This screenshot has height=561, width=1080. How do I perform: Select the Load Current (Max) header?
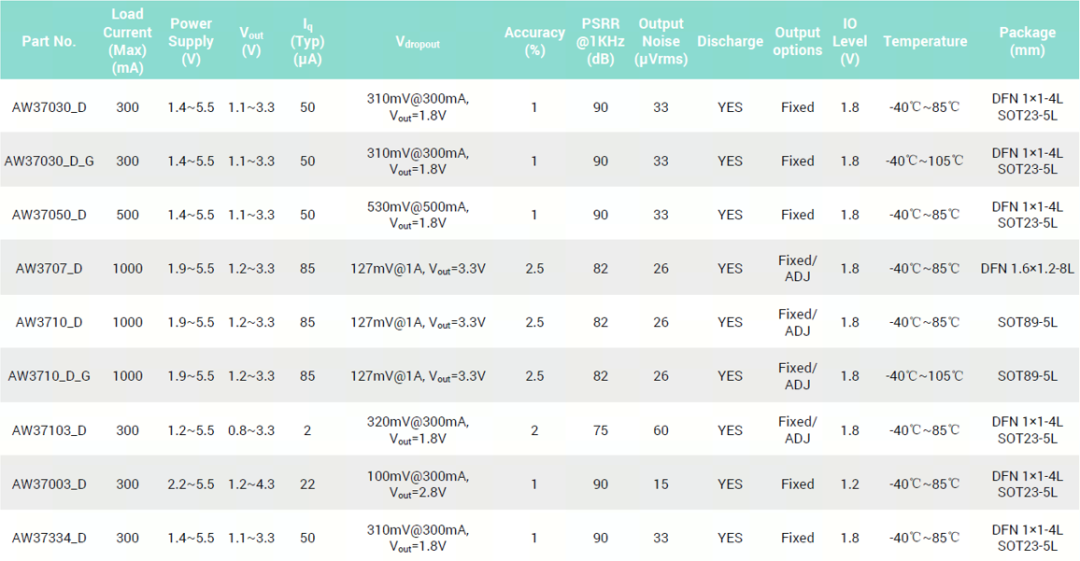tap(127, 41)
